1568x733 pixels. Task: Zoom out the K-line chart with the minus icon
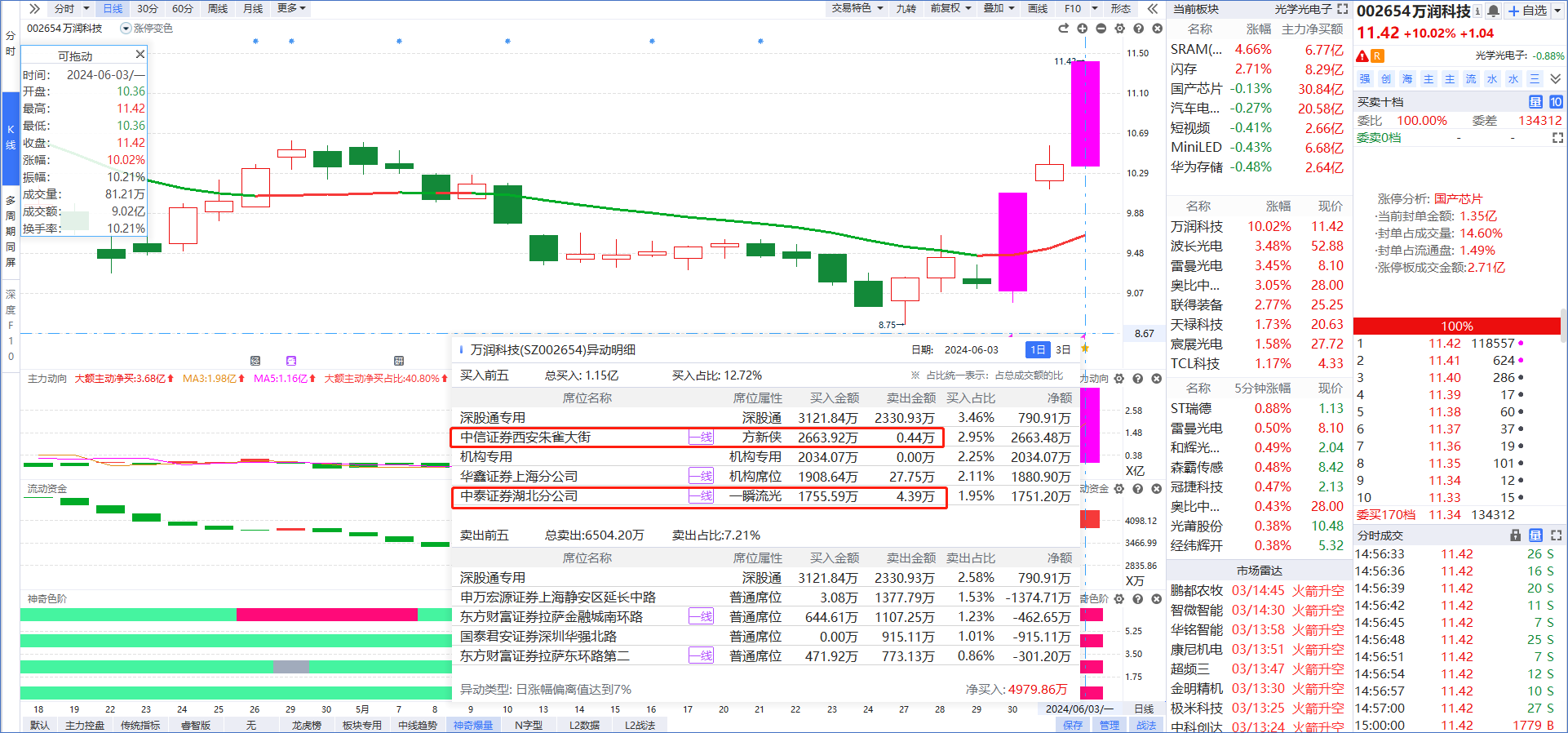click(x=1101, y=29)
